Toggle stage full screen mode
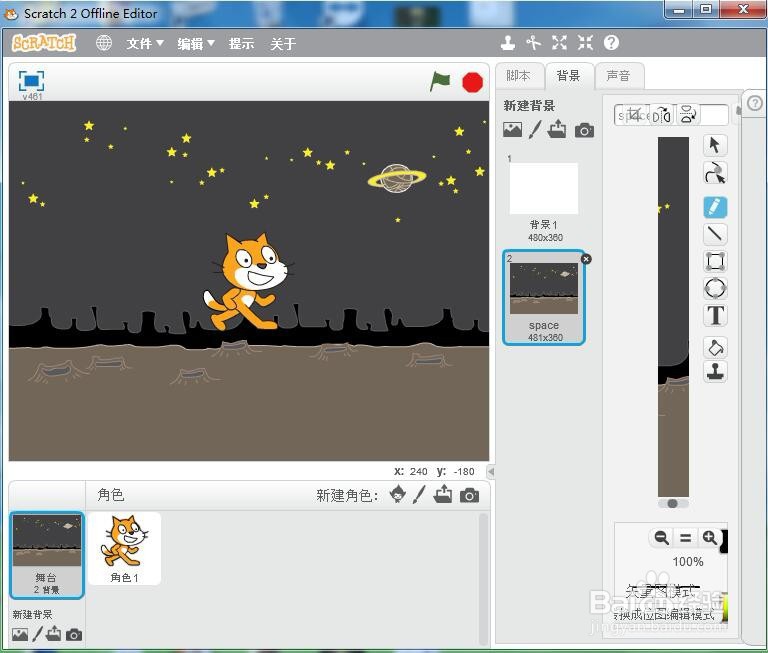Image resolution: width=768 pixels, height=653 pixels. (x=31, y=81)
